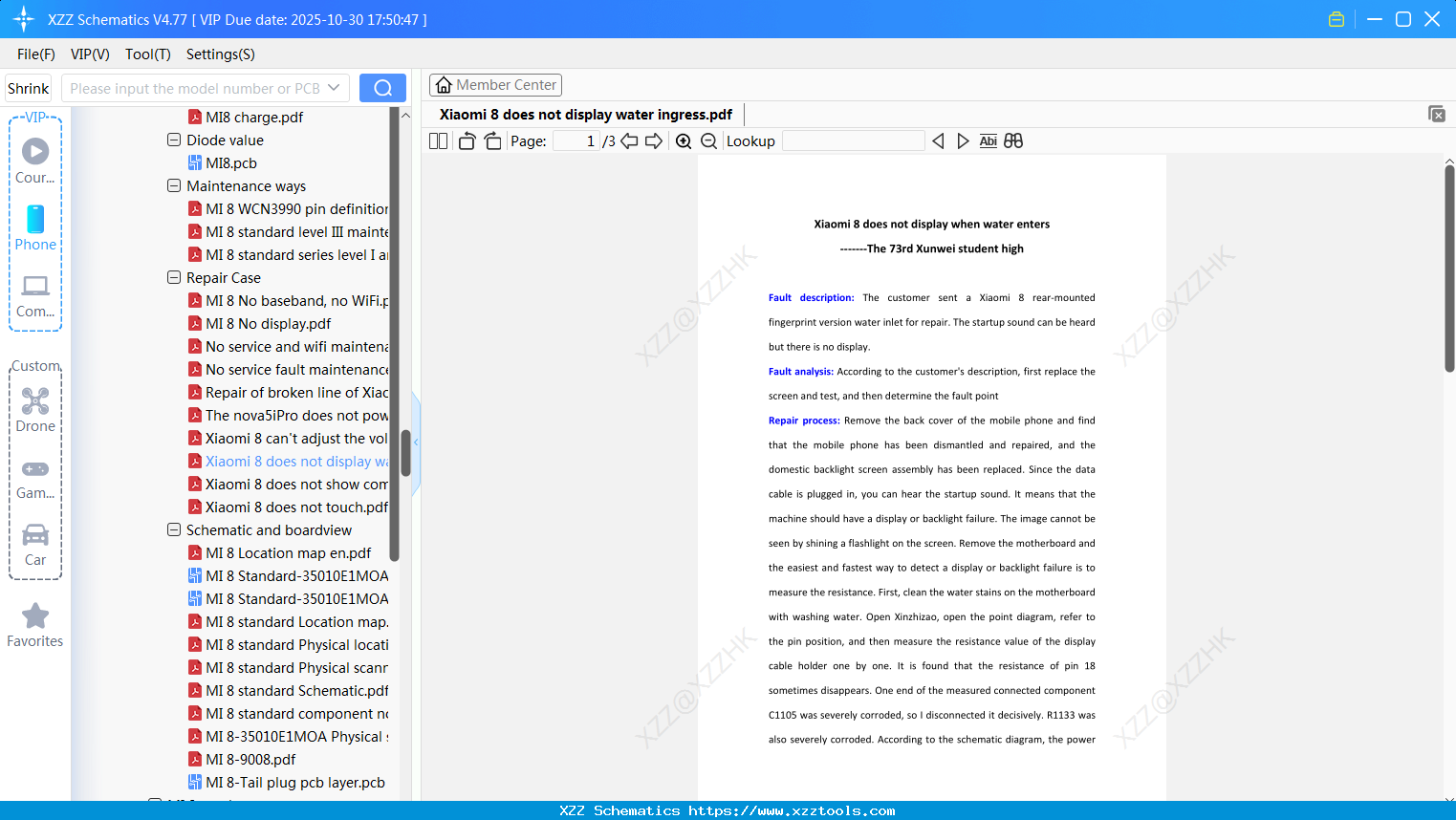This screenshot has height=820, width=1456.
Task: Click the page number field
Action: tap(576, 141)
